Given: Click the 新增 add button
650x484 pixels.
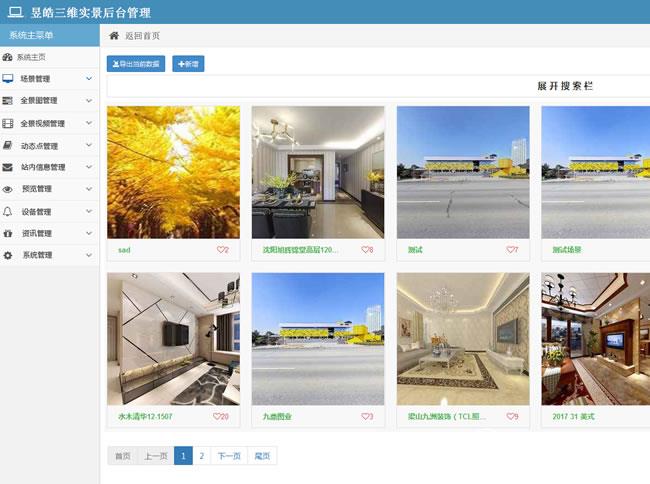Looking at the screenshot, I should (188, 63).
